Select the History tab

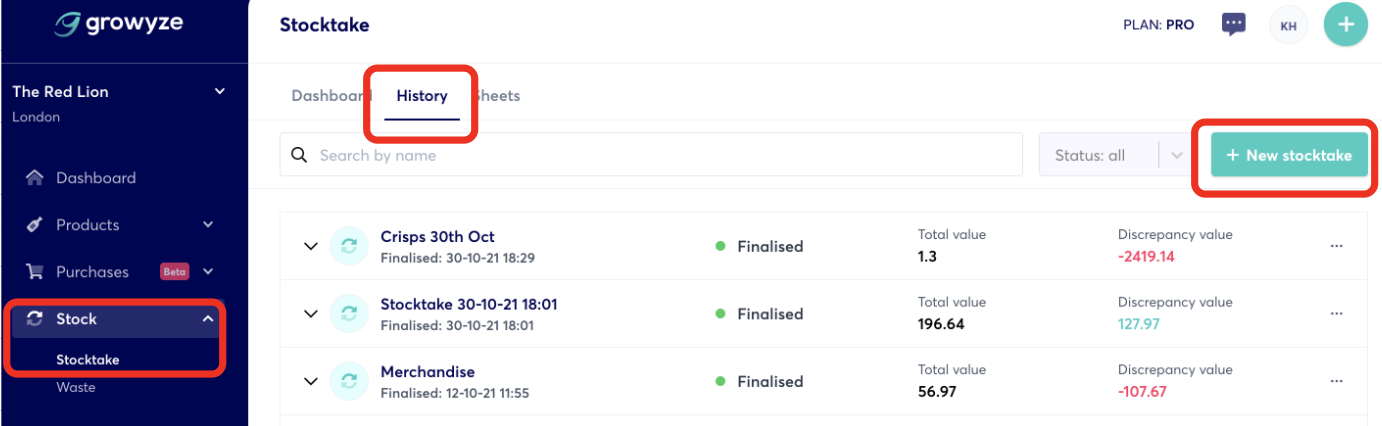pos(421,96)
